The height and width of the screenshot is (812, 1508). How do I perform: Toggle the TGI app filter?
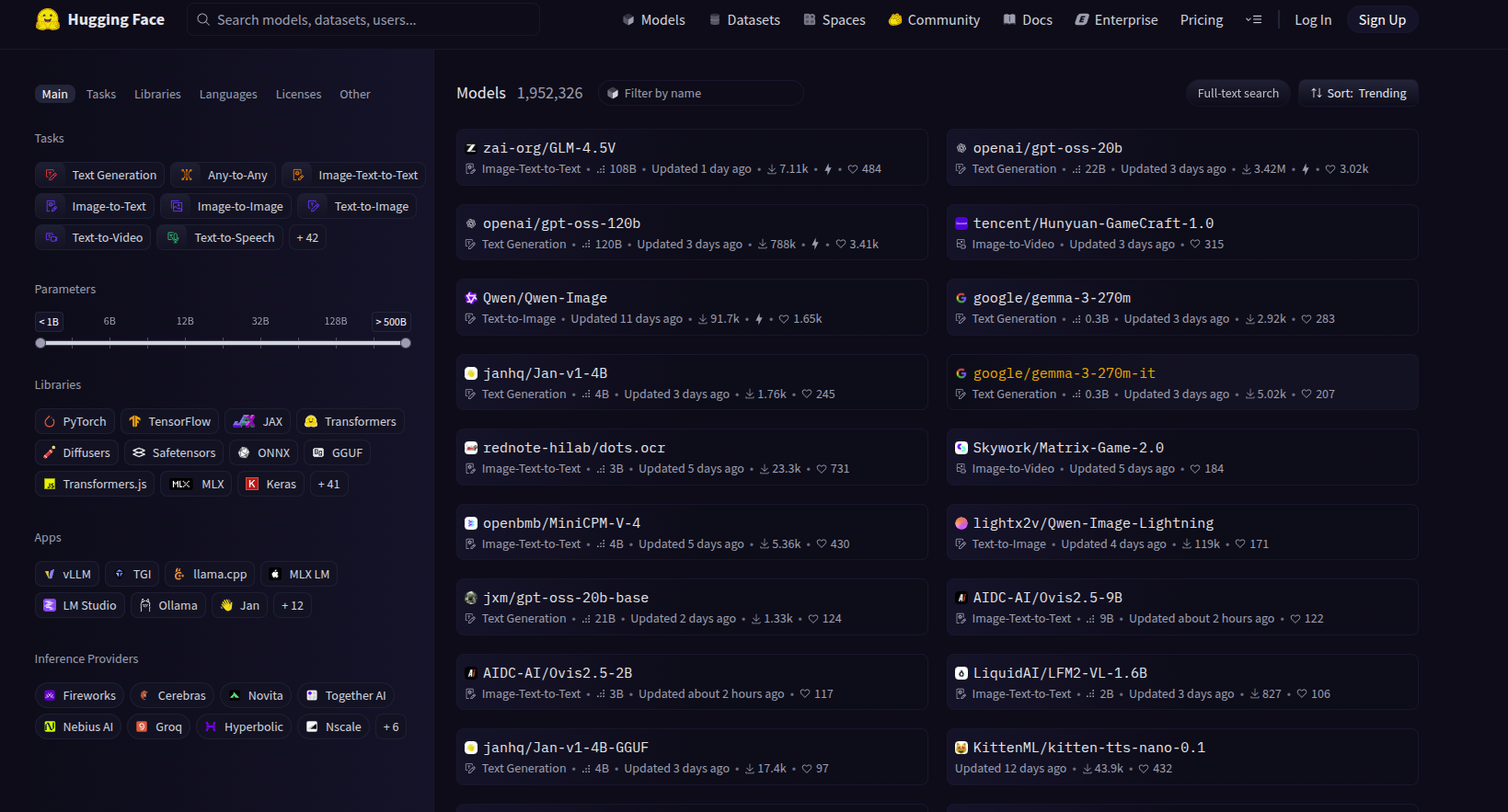pyautogui.click(x=132, y=574)
